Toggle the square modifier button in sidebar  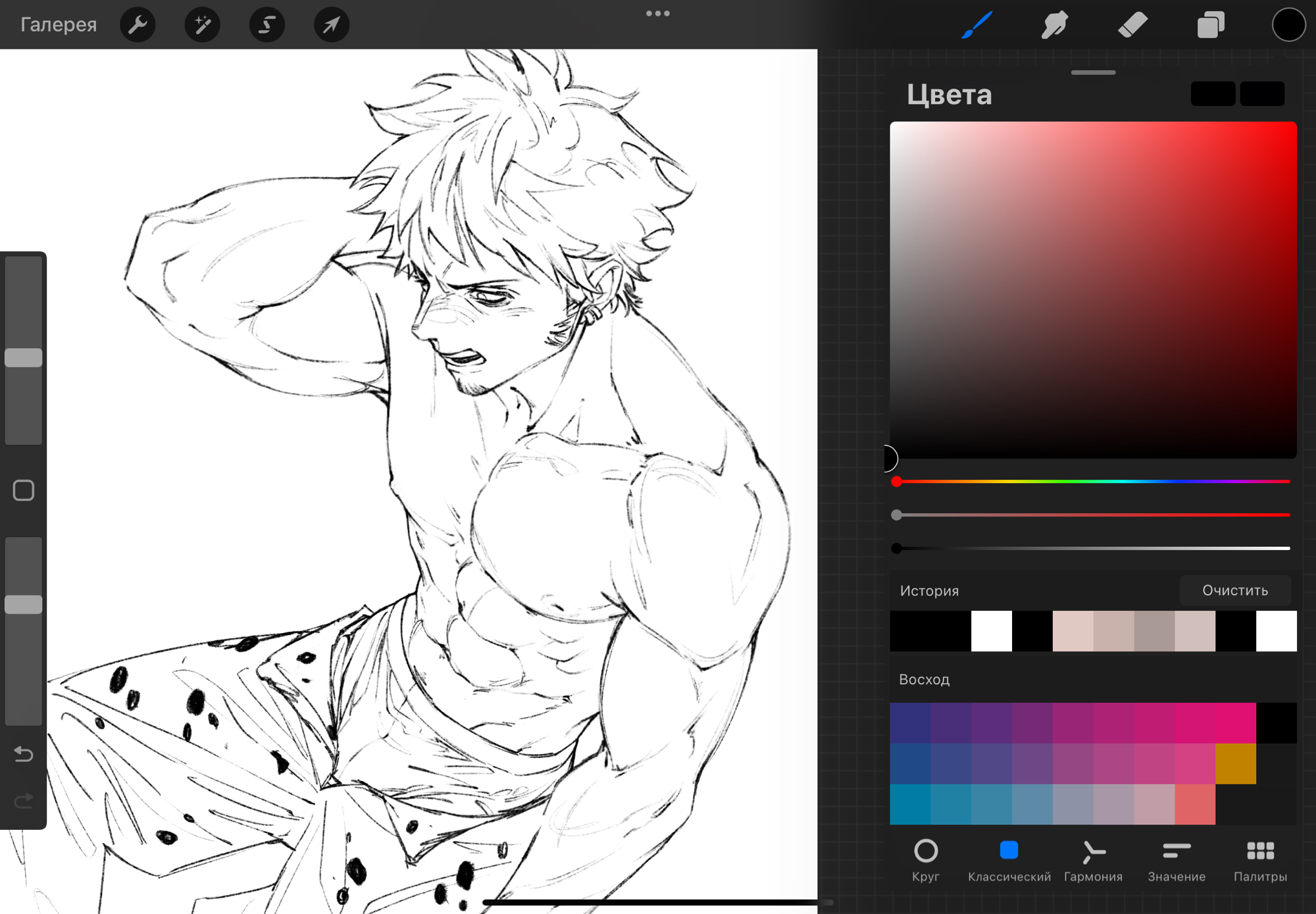(24, 490)
